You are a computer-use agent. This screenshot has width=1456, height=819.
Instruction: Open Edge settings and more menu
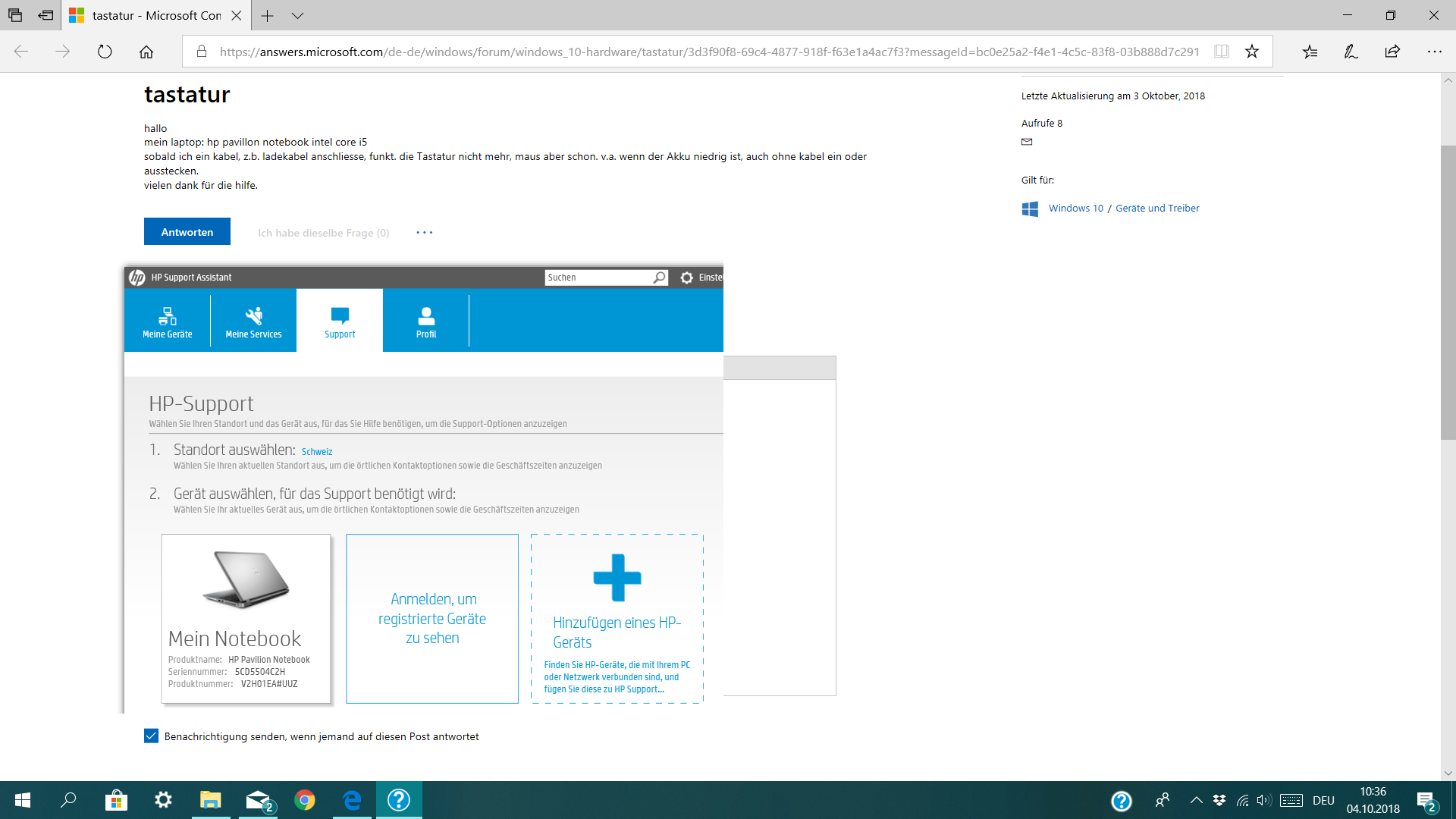pyautogui.click(x=1434, y=52)
